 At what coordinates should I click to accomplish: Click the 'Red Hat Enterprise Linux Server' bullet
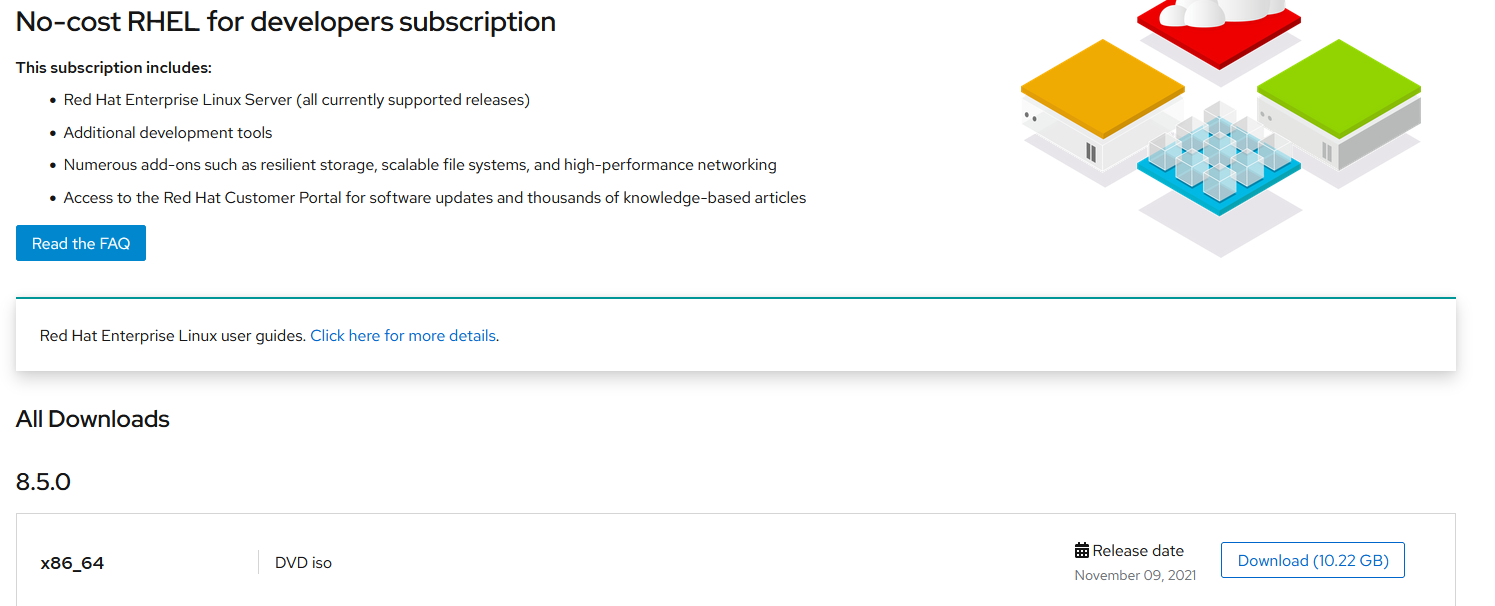(297, 100)
